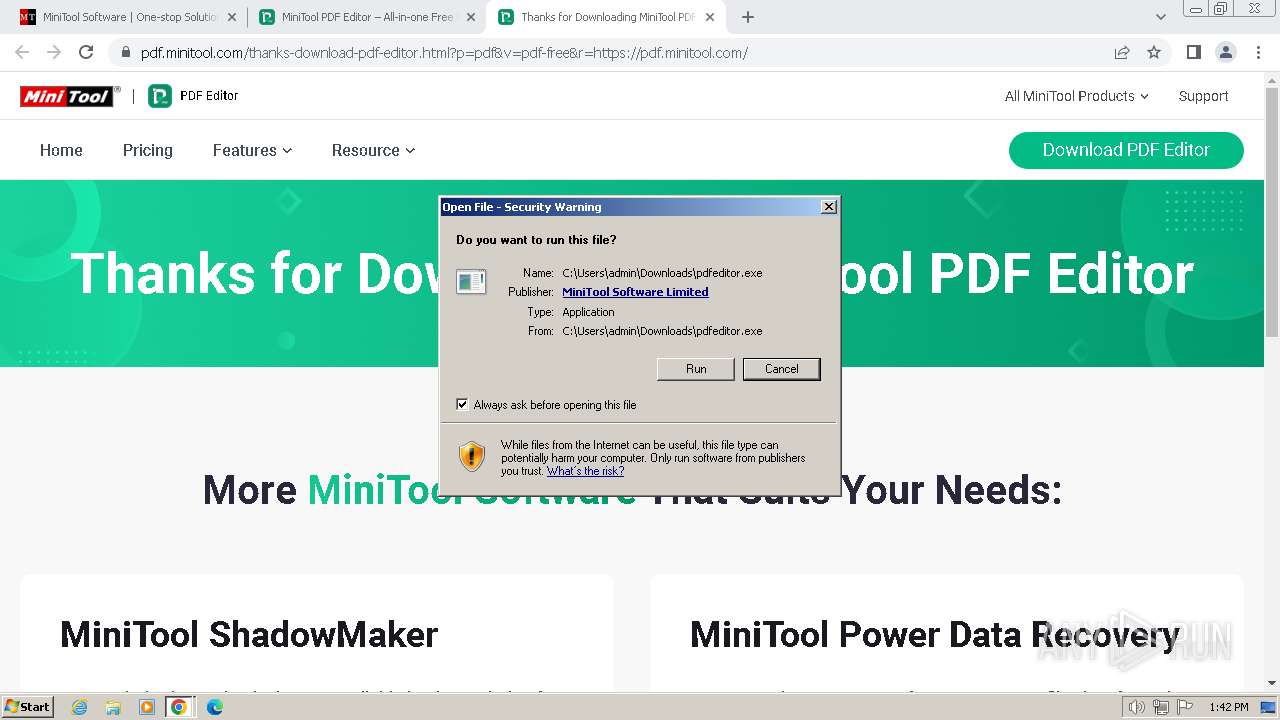Cancel the file open dialog
The height and width of the screenshot is (720, 1280).
782,369
